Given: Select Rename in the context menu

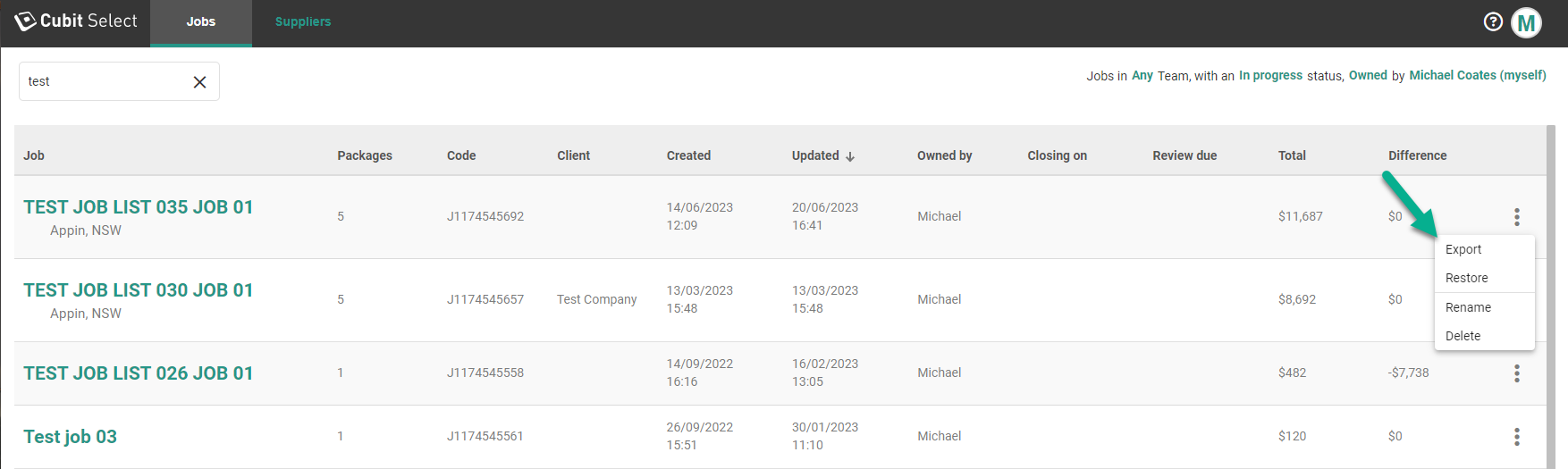Looking at the screenshot, I should coord(1468,307).
